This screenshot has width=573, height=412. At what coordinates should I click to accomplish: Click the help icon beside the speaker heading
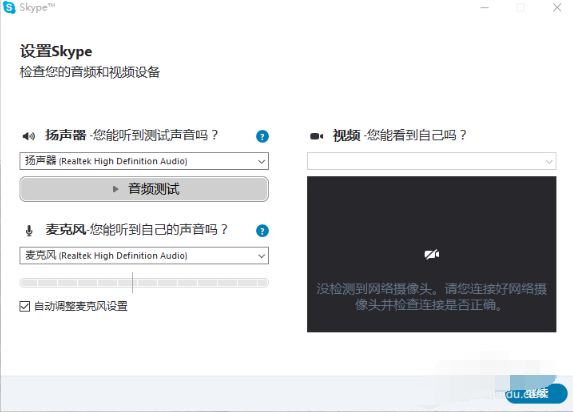coord(262,136)
